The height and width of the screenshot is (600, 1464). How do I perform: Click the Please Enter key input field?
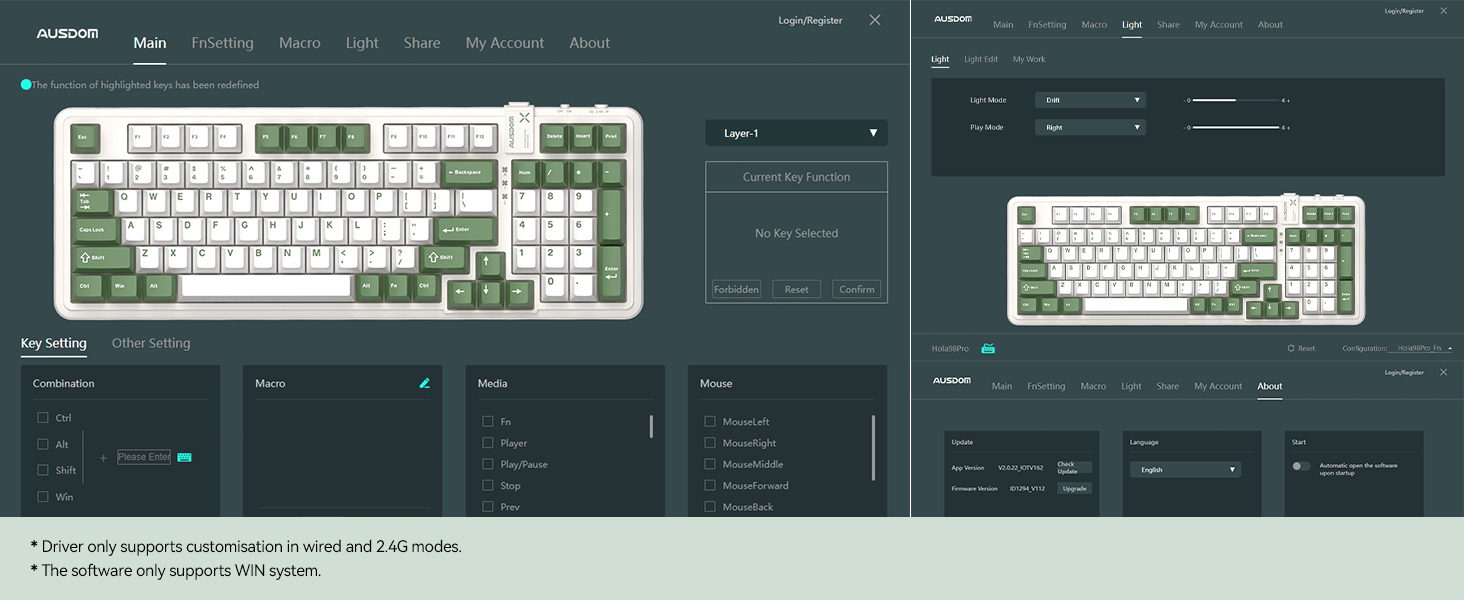144,457
